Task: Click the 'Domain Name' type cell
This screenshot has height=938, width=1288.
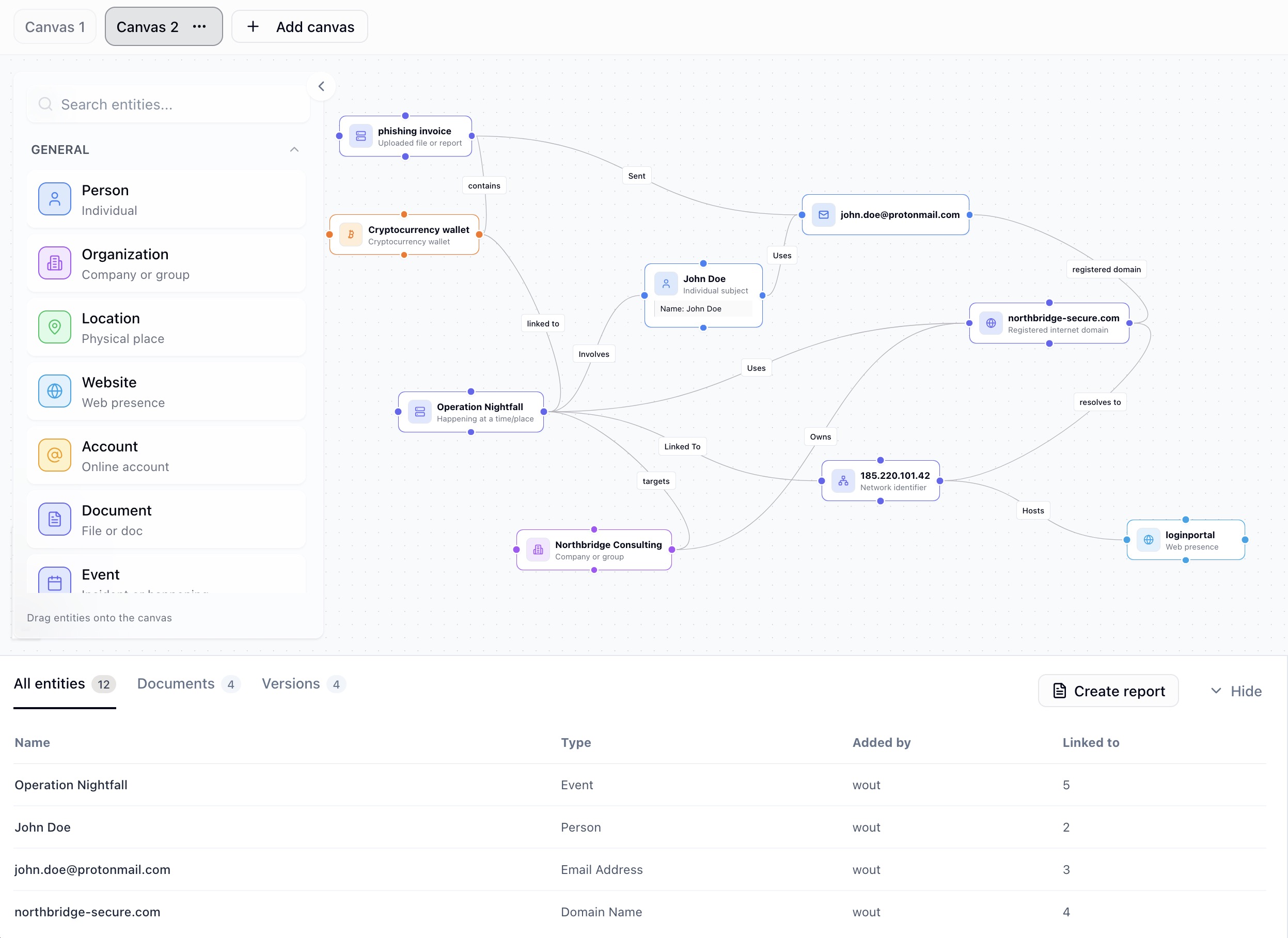Action: pos(602,912)
